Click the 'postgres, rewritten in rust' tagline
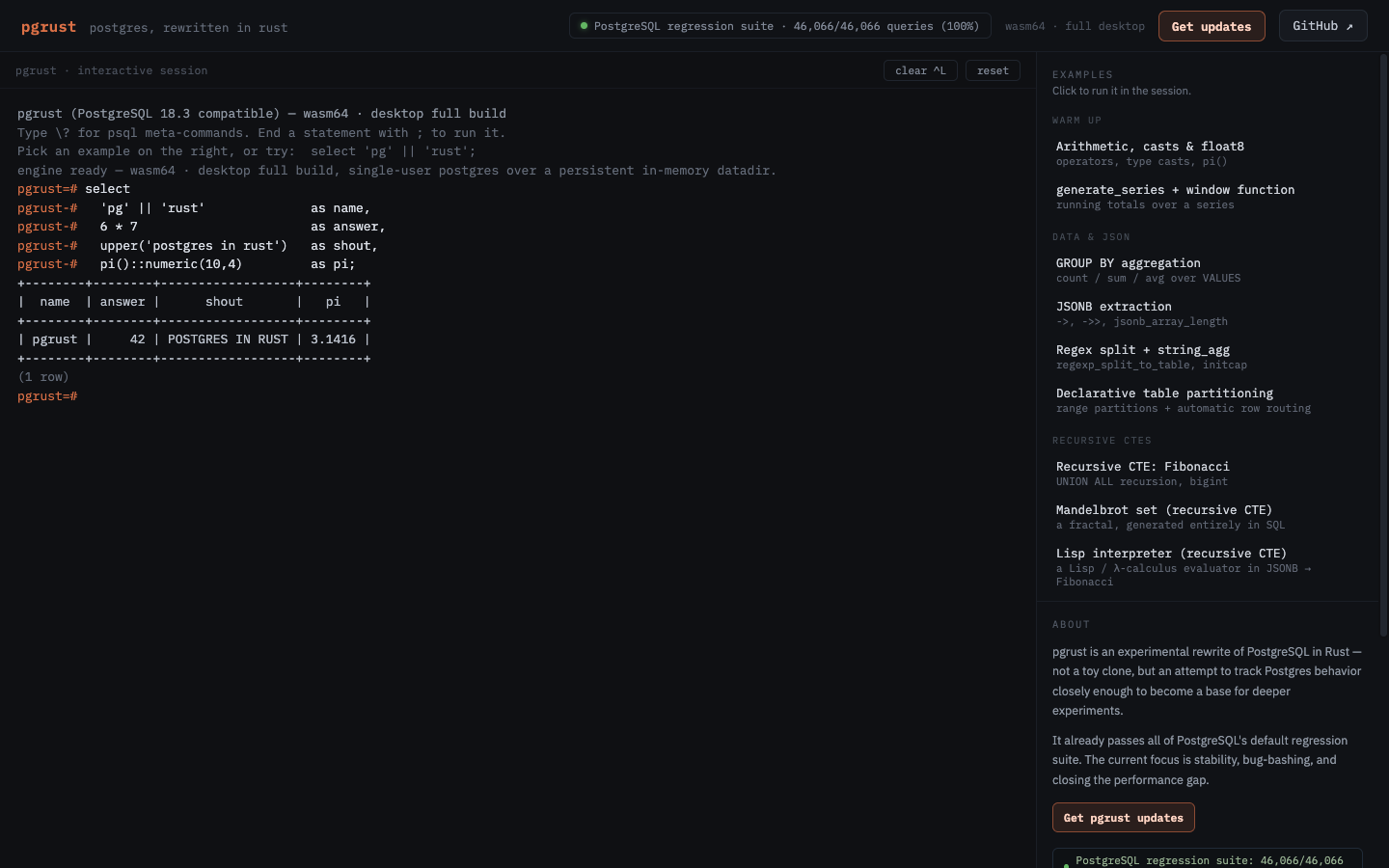Viewport: 1389px width, 868px height. point(188,28)
